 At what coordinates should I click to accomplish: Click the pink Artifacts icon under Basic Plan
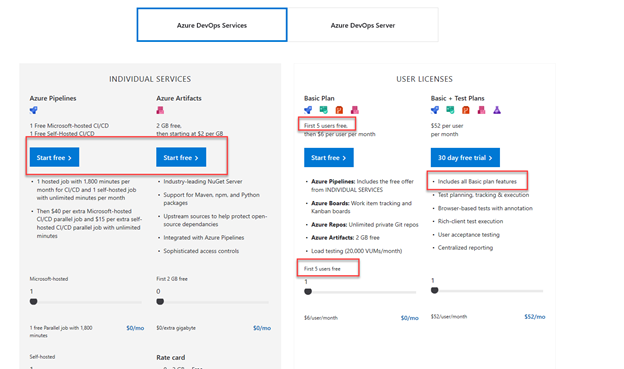(355, 110)
